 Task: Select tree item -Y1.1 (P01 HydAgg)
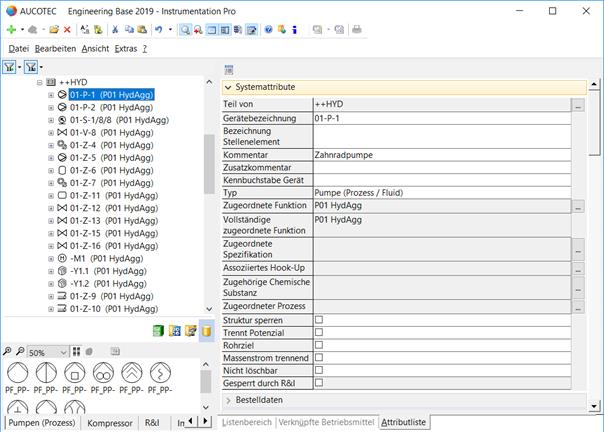coord(108,271)
